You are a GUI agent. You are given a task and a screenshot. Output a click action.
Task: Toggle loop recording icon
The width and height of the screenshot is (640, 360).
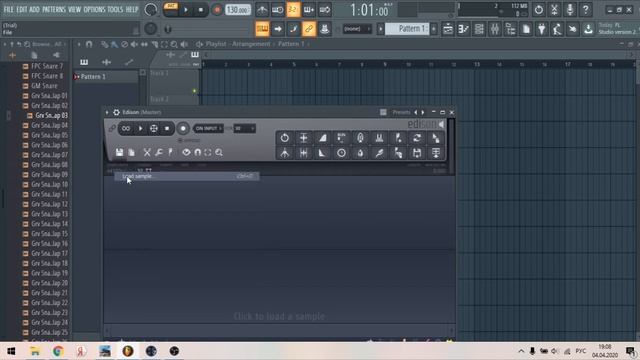pyautogui.click(x=324, y=10)
